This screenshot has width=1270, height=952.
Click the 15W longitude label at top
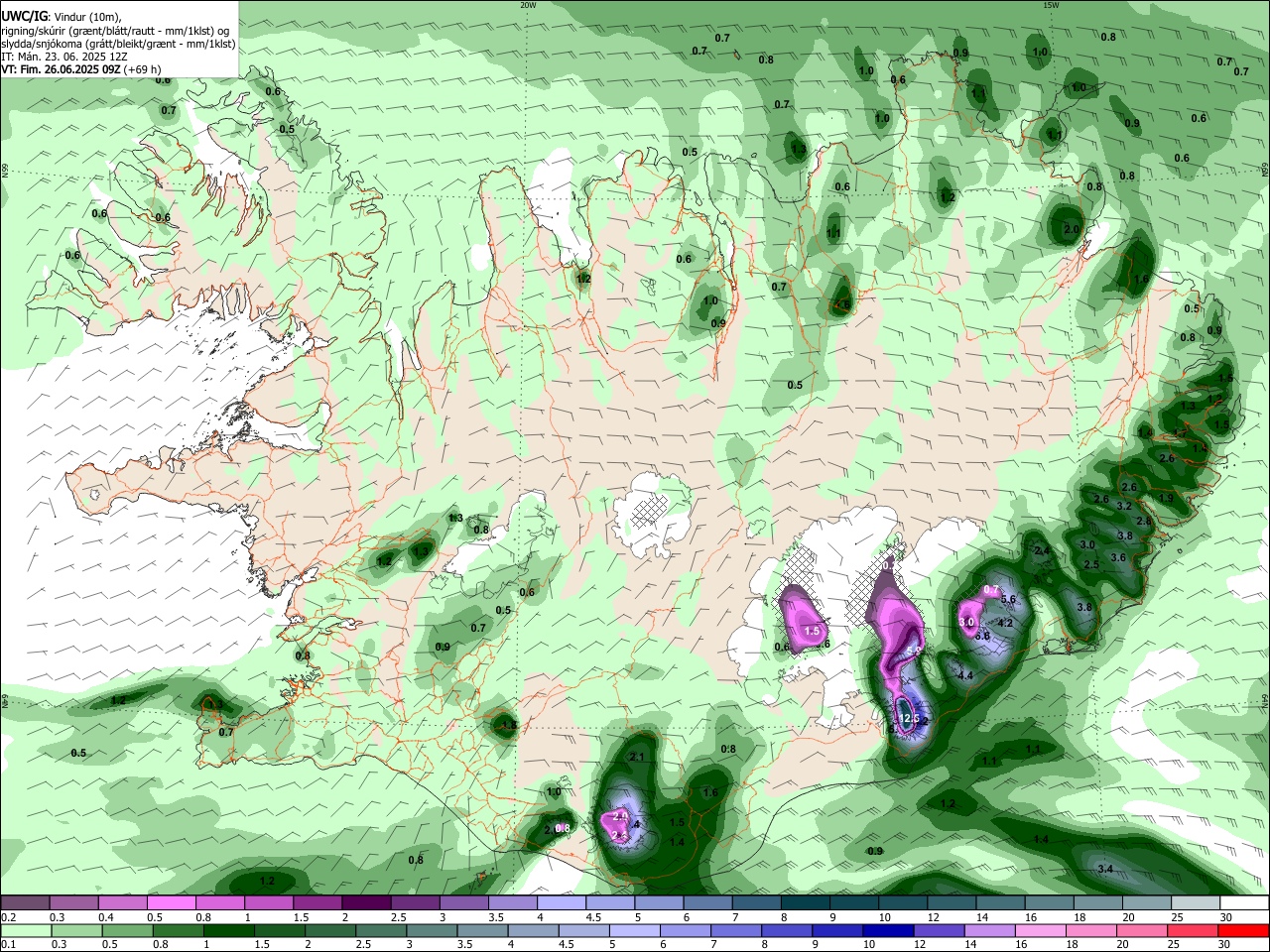pos(1051,4)
